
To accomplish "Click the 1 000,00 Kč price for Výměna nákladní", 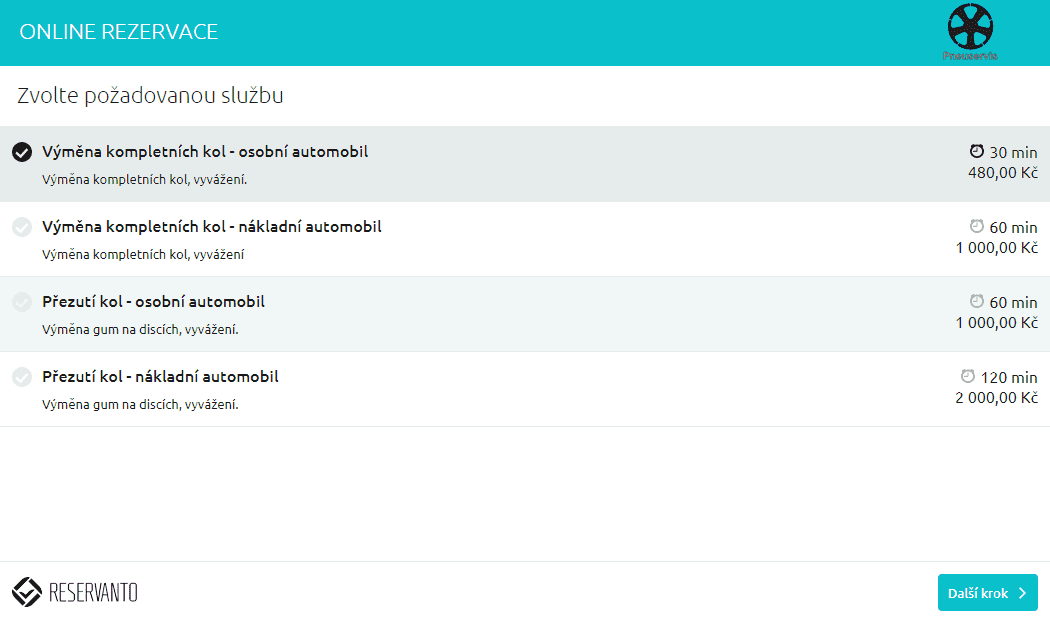I will pos(996,248).
